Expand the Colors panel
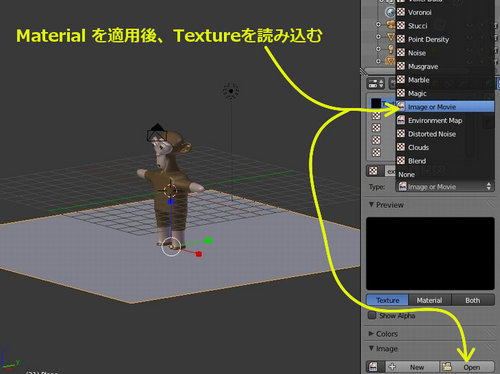Viewport: 500px width, 374px height. pos(383,334)
